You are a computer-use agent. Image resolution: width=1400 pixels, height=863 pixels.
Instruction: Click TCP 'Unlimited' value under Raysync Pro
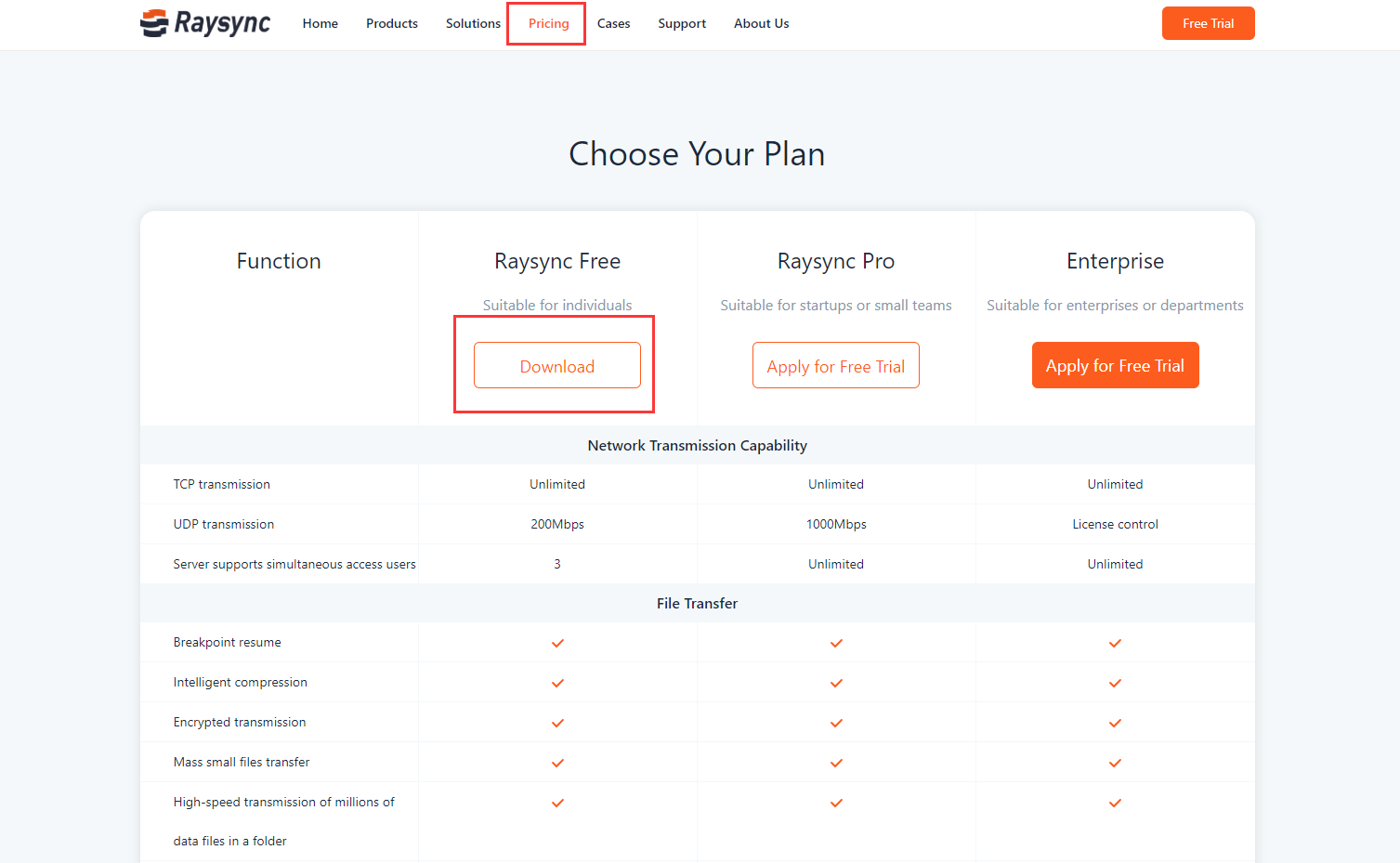pos(836,484)
